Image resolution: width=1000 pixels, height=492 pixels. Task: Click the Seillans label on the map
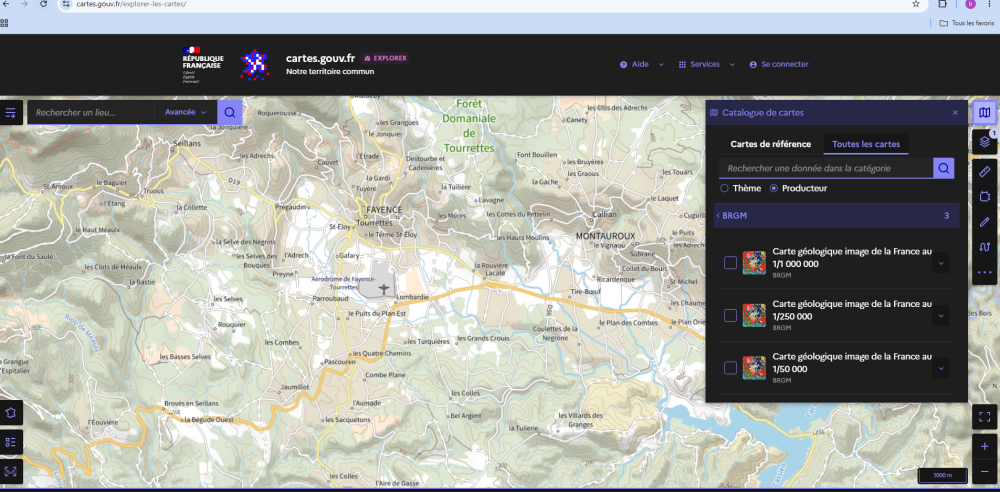(186, 144)
